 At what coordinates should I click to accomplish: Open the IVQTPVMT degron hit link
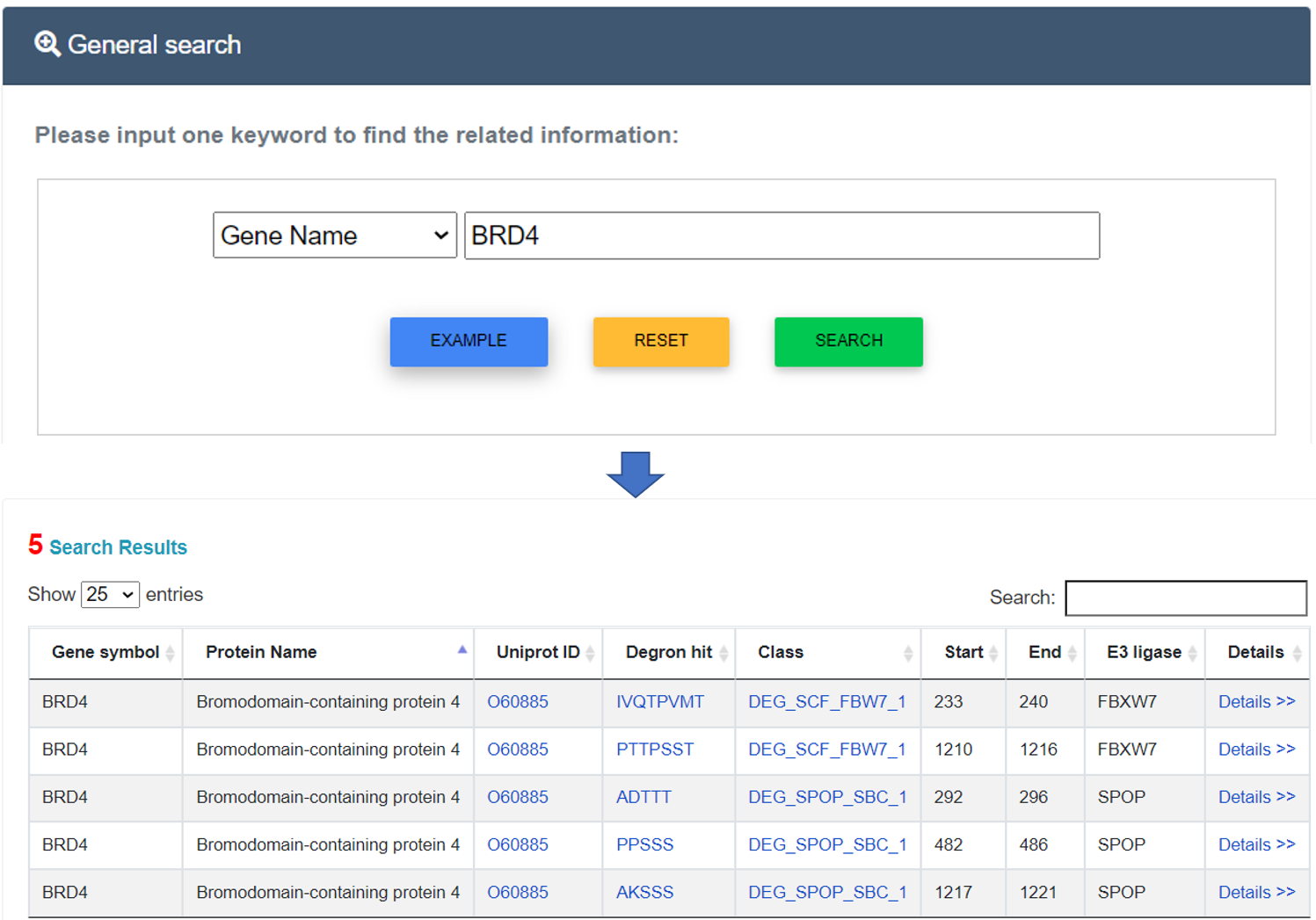659,702
